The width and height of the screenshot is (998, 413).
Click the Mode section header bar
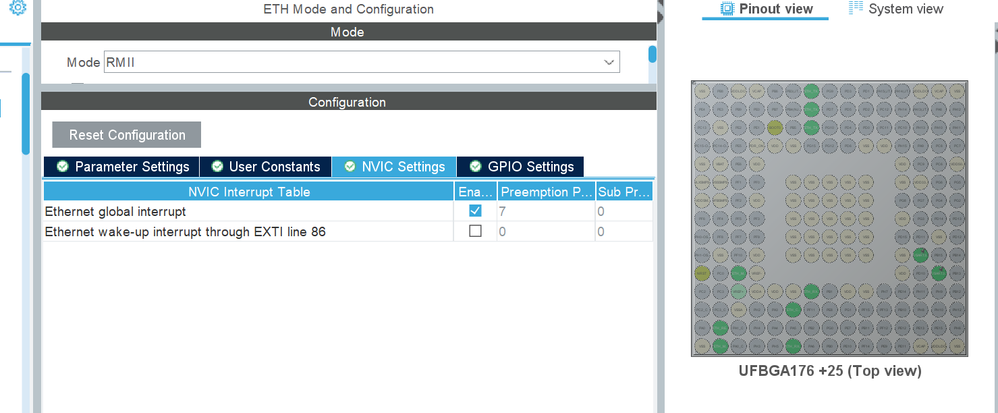(348, 32)
